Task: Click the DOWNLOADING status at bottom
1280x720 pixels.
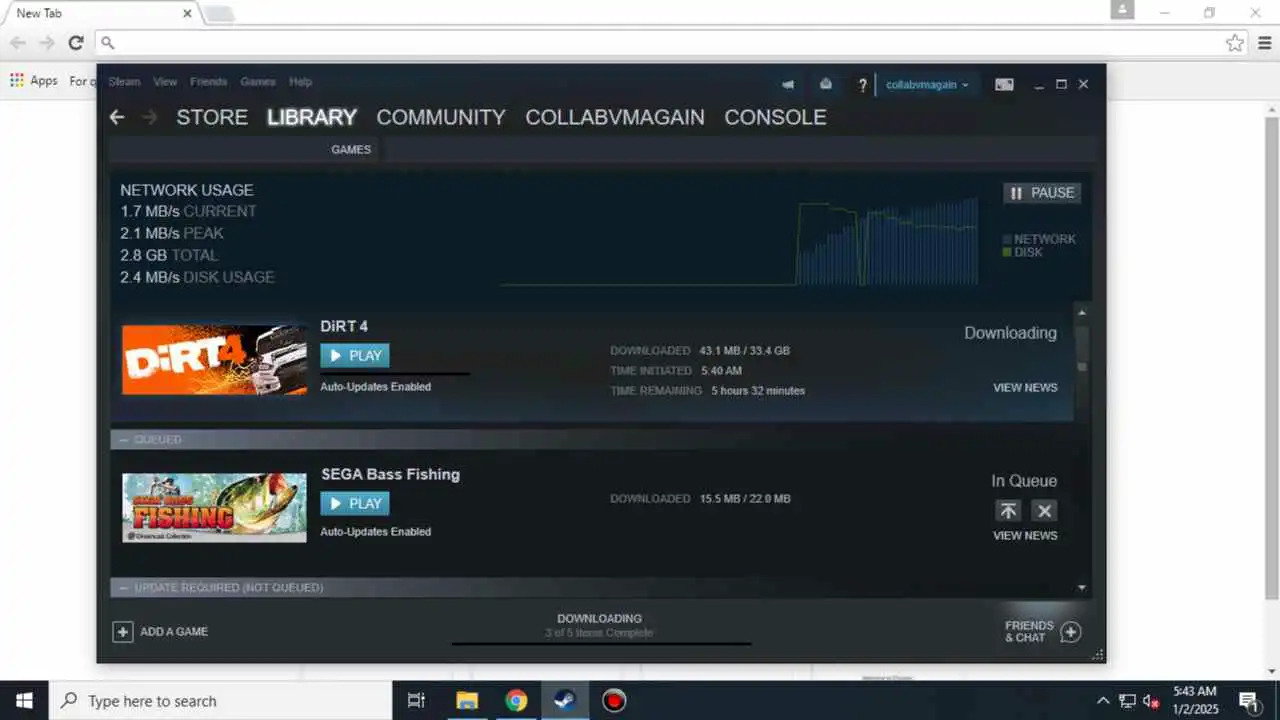Action: point(599,619)
